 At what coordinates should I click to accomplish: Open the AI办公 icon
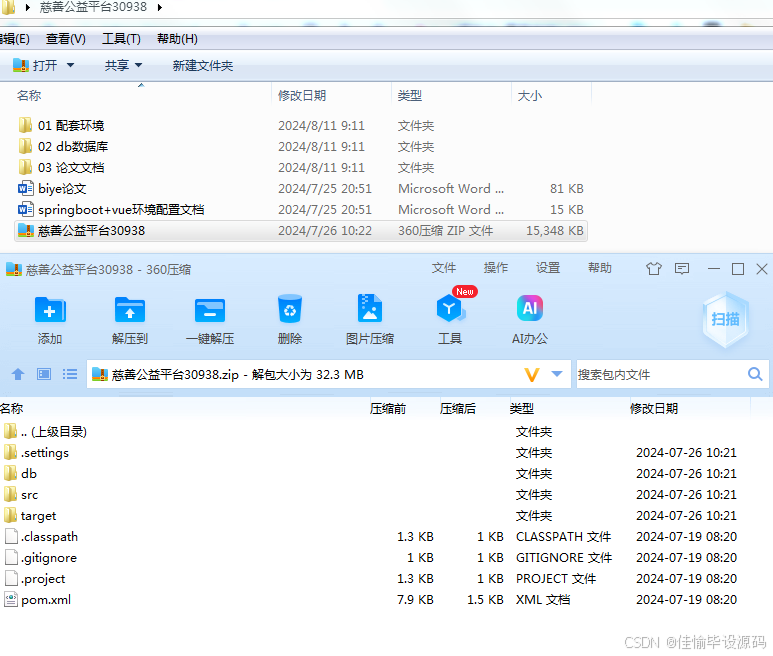[529, 308]
